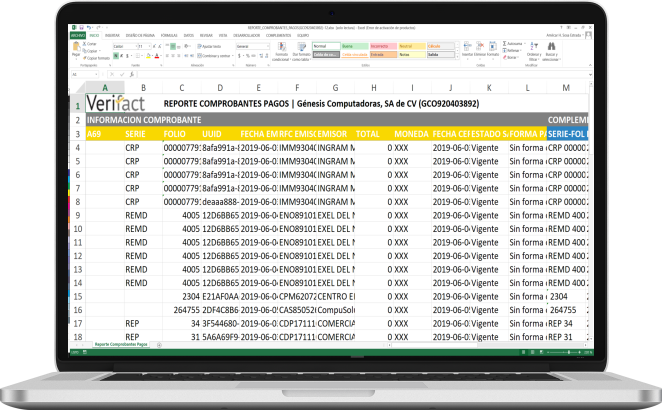The height and width of the screenshot is (410, 662).
Task: Switch to DISEÑO DE PÁGINA tab
Action: click(x=140, y=35)
